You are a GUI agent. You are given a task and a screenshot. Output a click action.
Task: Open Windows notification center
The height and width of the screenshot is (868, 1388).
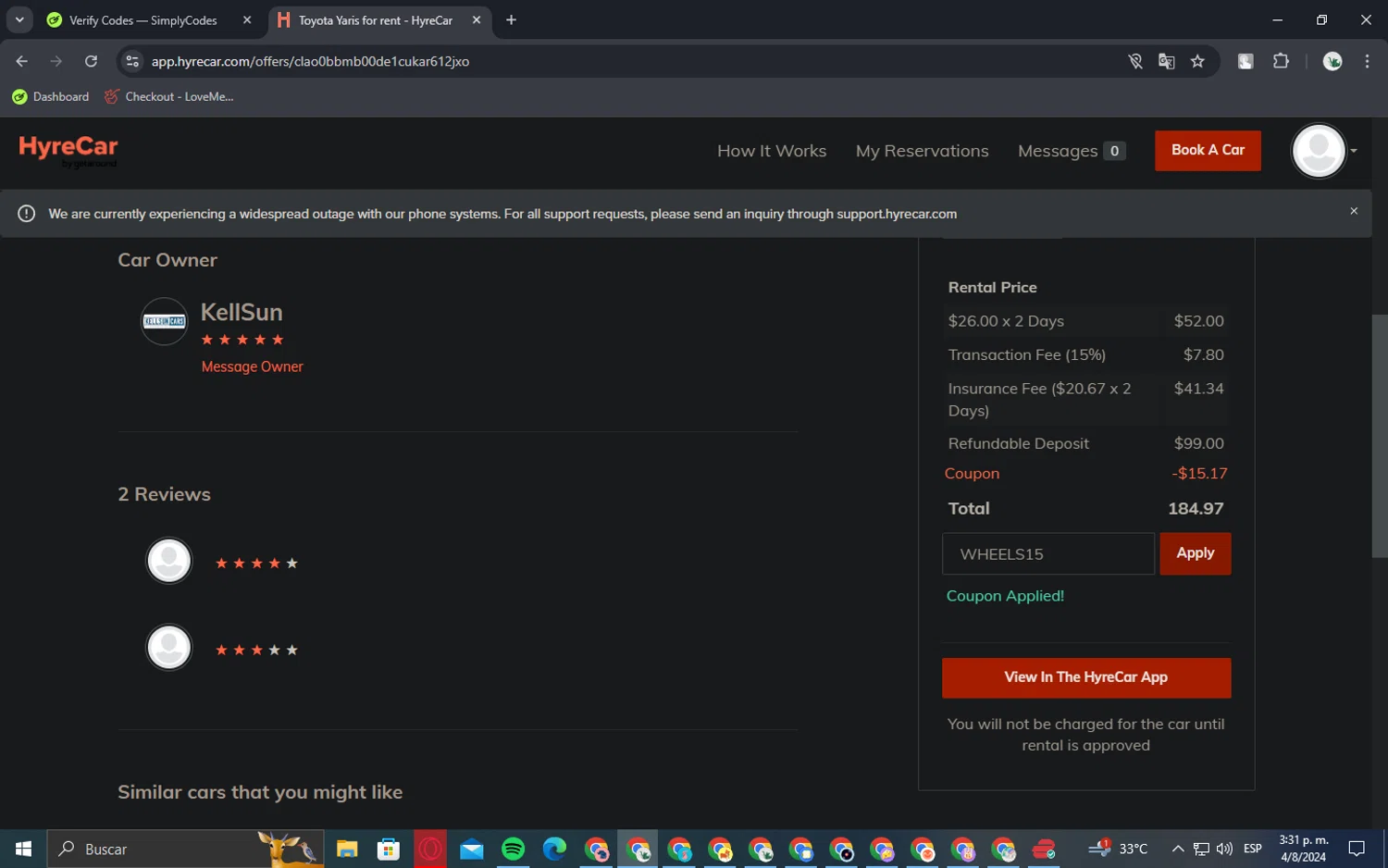[1357, 849]
